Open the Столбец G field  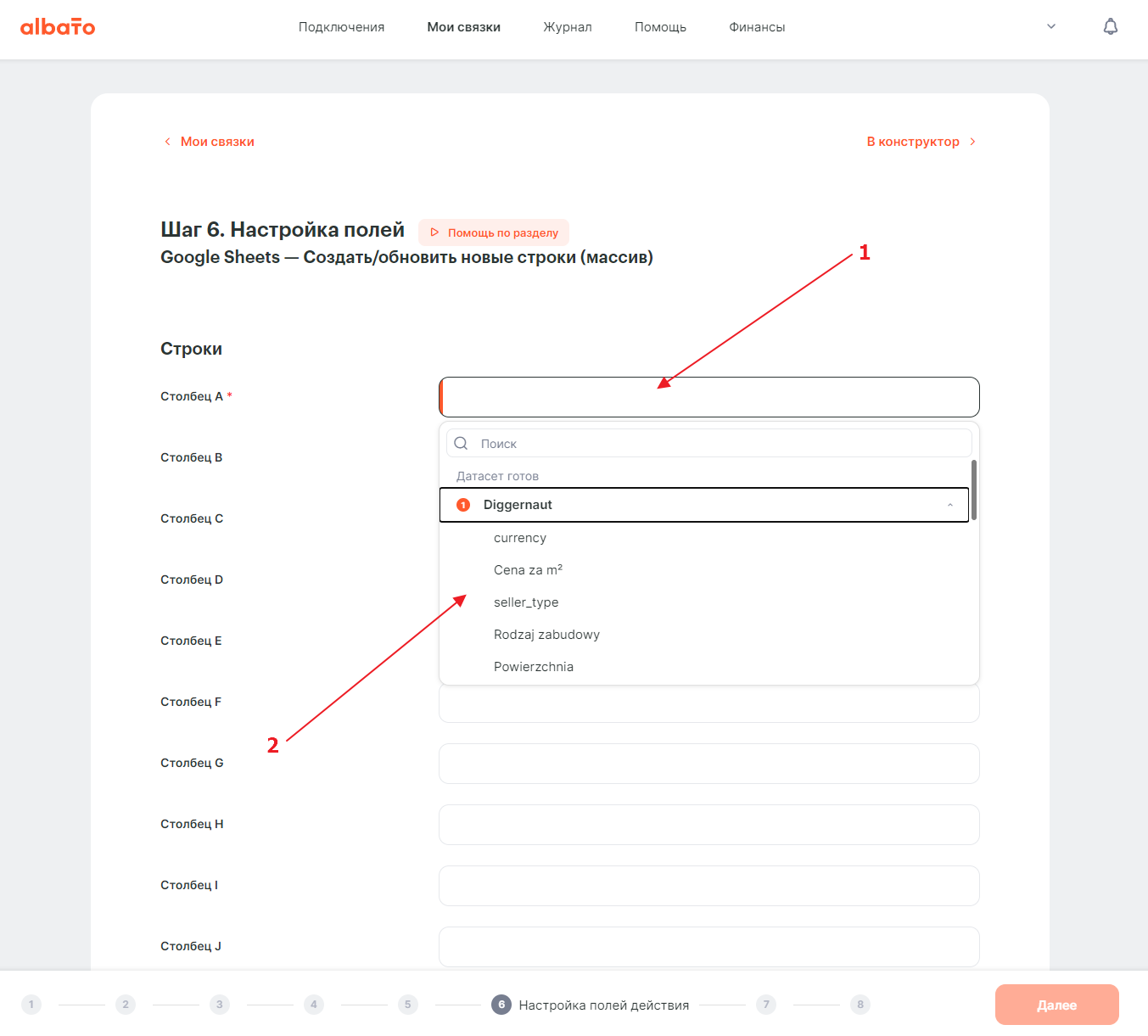(x=709, y=764)
